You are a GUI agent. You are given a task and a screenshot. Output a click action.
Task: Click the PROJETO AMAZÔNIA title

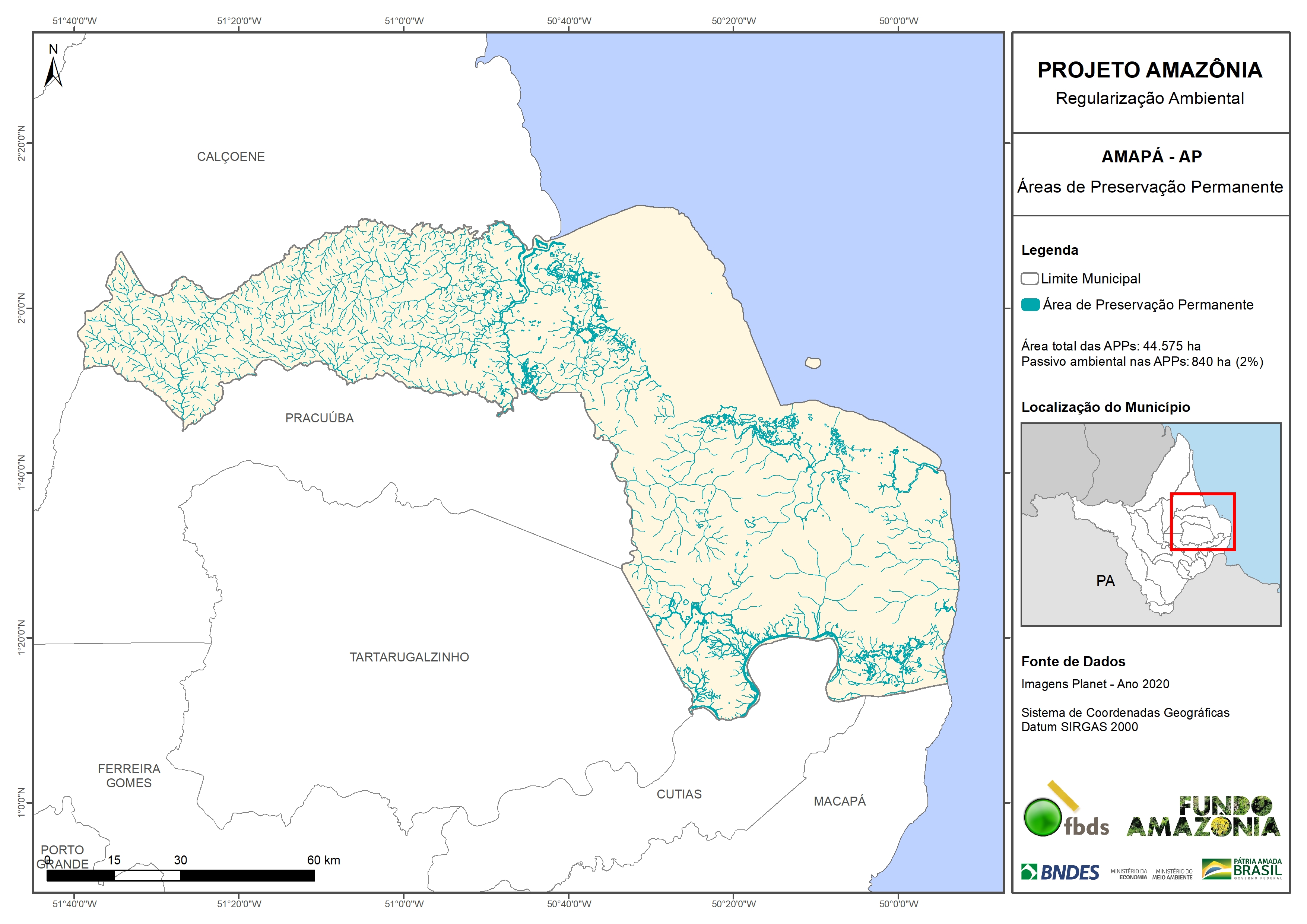point(1149,70)
